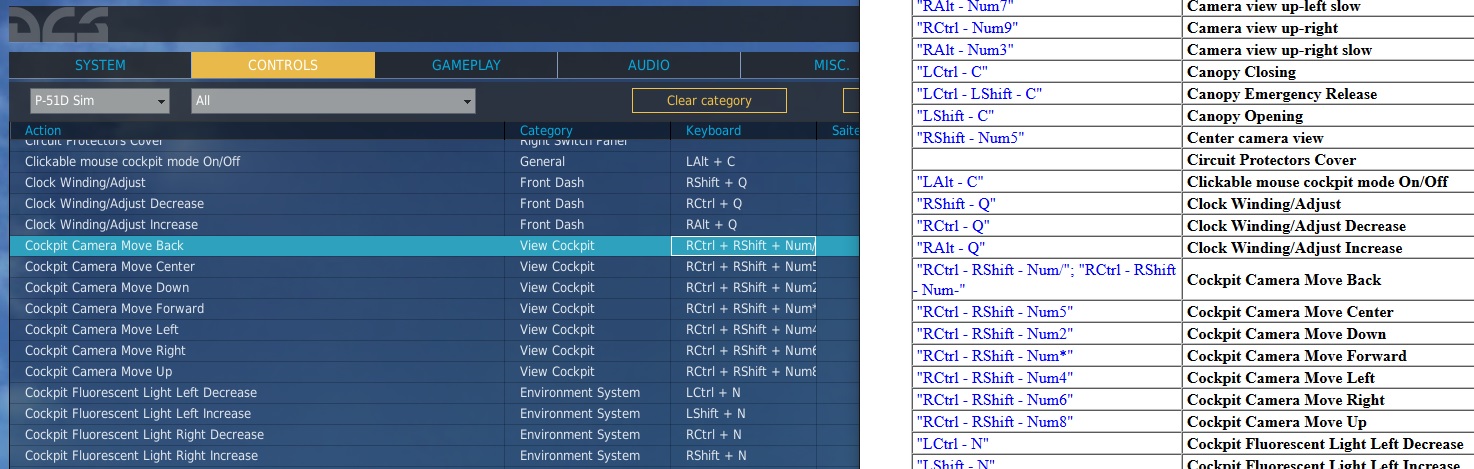Viewport: 1474px width, 469px height.
Task: Switch to the GAMEPLAY tab
Action: 466,65
